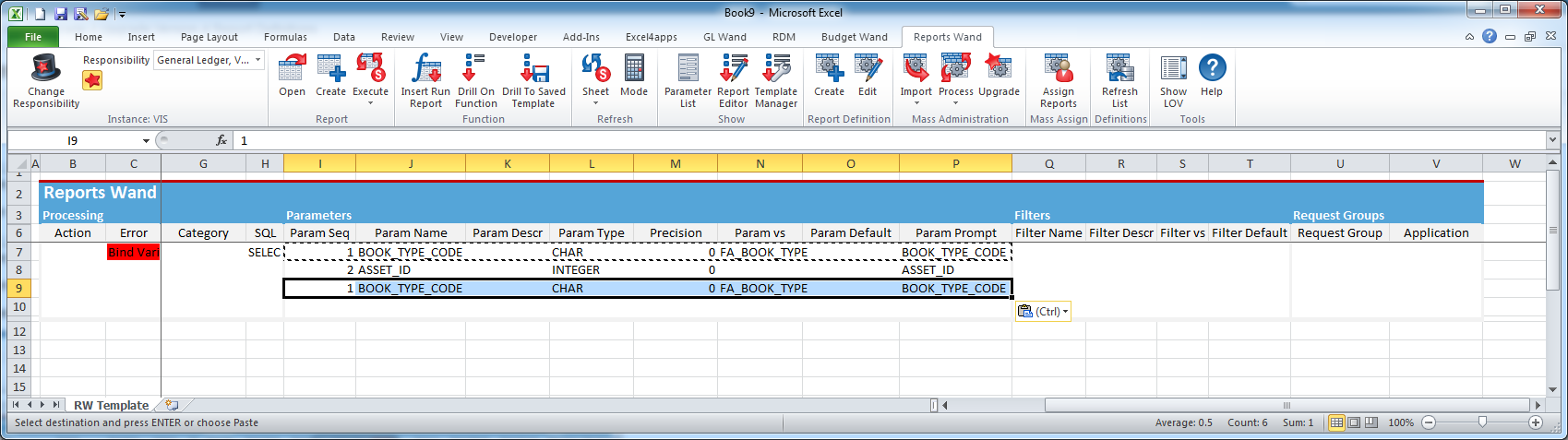Open the File tab
The height and width of the screenshot is (440, 1568).
pyautogui.click(x=33, y=37)
